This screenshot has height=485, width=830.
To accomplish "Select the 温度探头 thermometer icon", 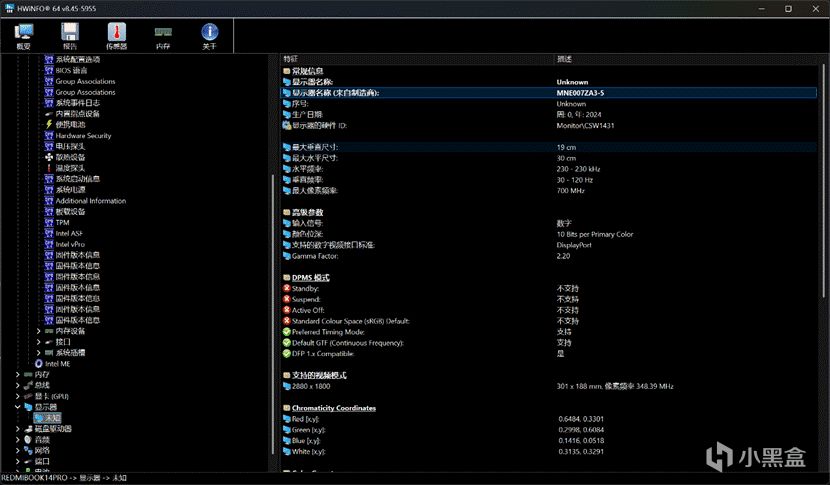I will click(49, 168).
